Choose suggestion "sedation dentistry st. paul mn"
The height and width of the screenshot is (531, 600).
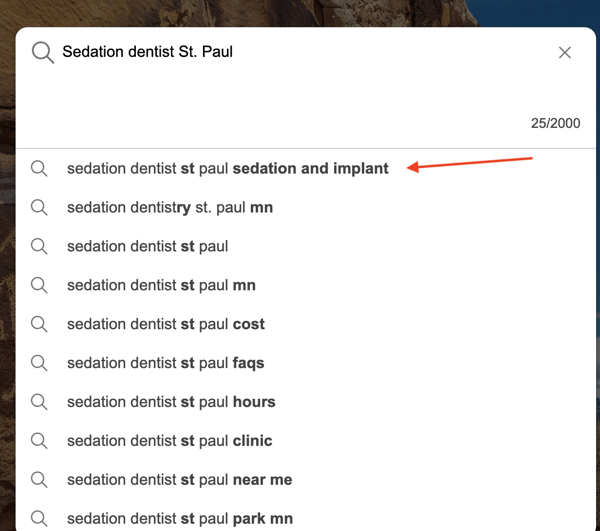pos(169,208)
